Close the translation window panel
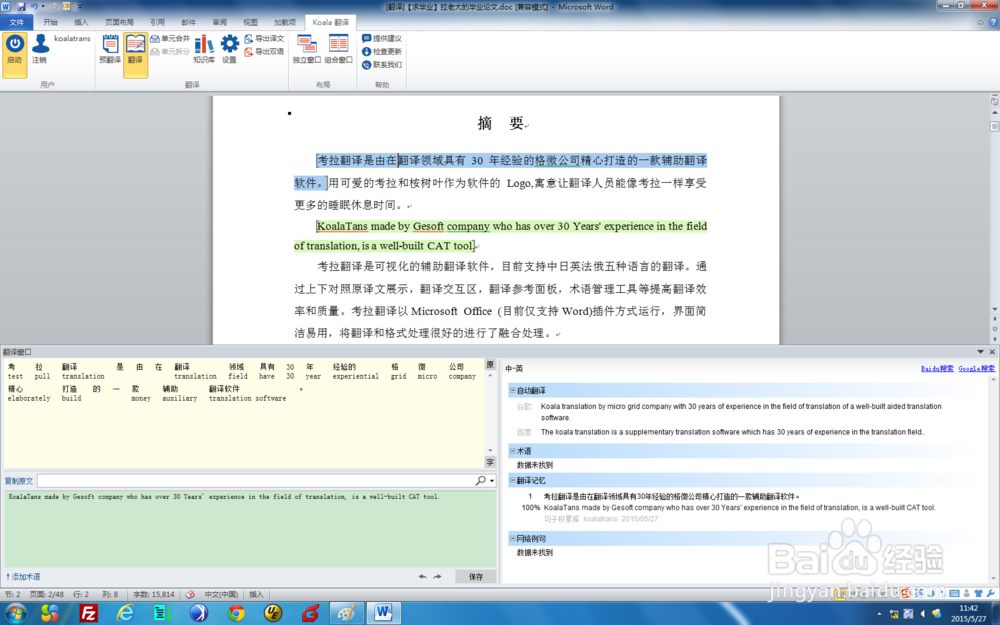 click(992, 352)
